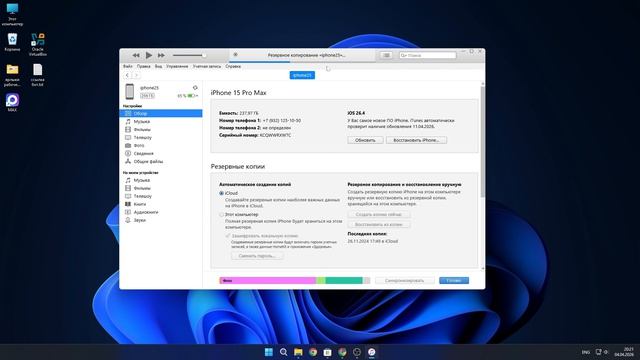This screenshot has width=640, height=360.
Task: Click the teal segment of the storage bar
Action: pyautogui.click(x=344, y=280)
